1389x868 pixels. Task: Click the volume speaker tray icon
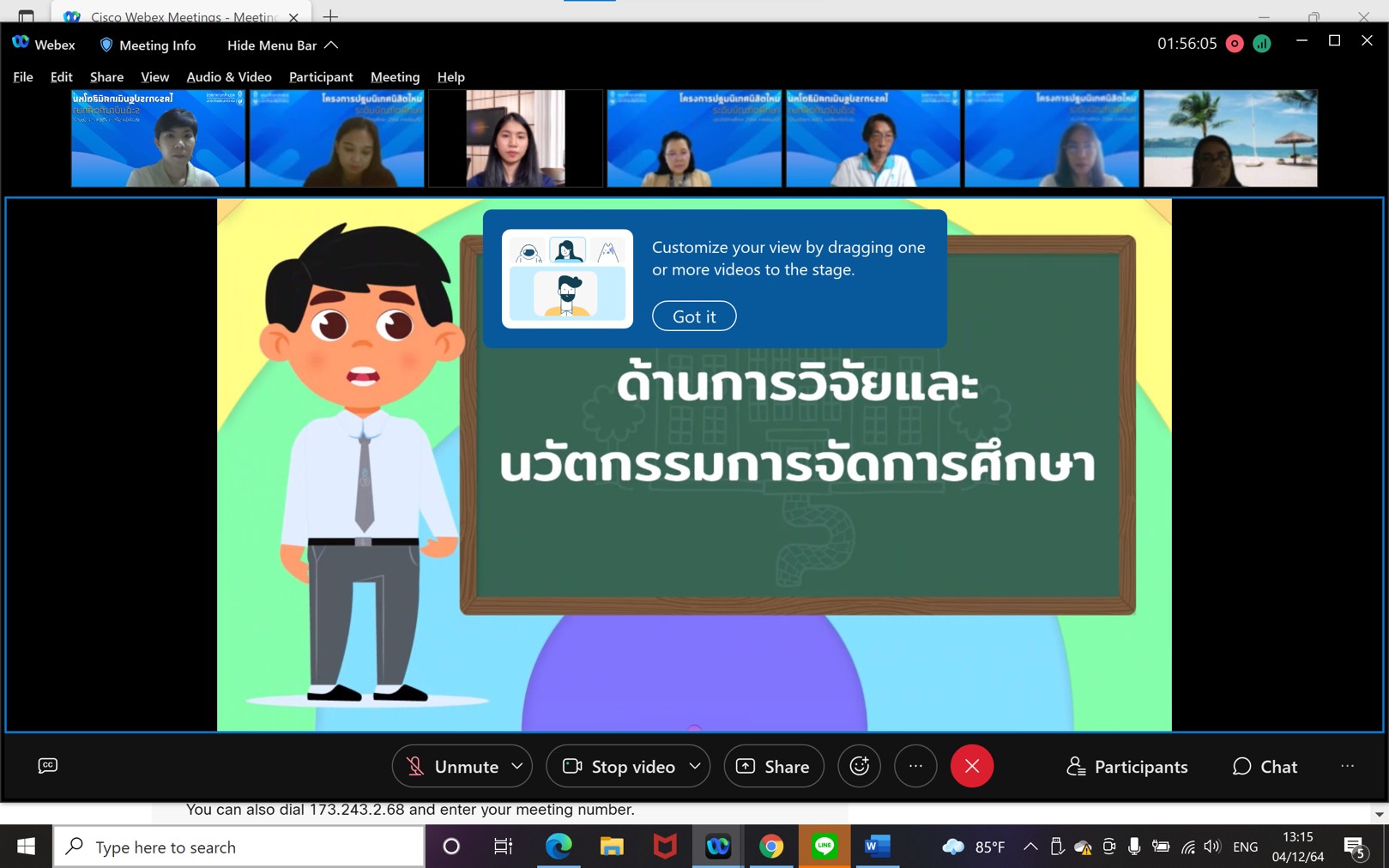(x=1212, y=847)
